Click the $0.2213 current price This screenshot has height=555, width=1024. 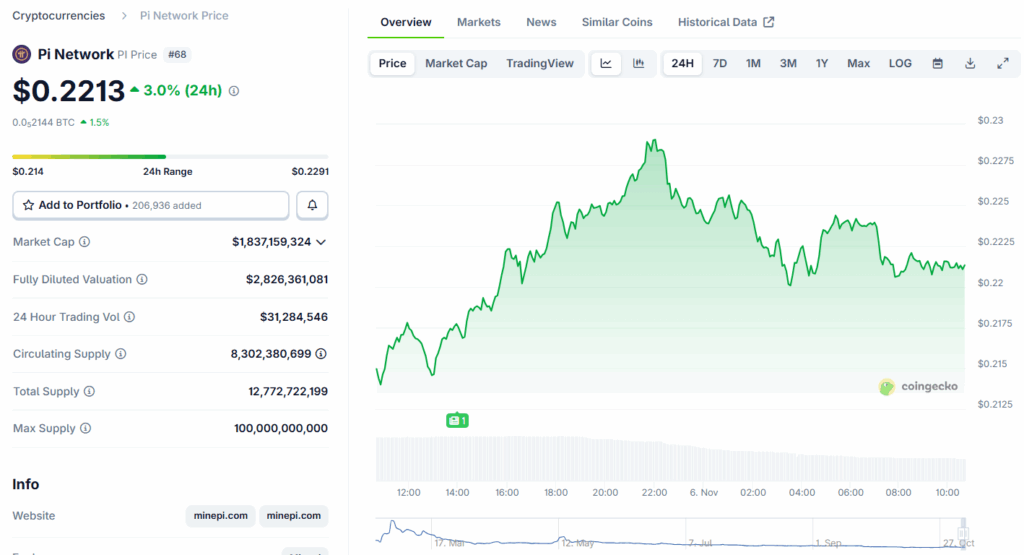[69, 91]
